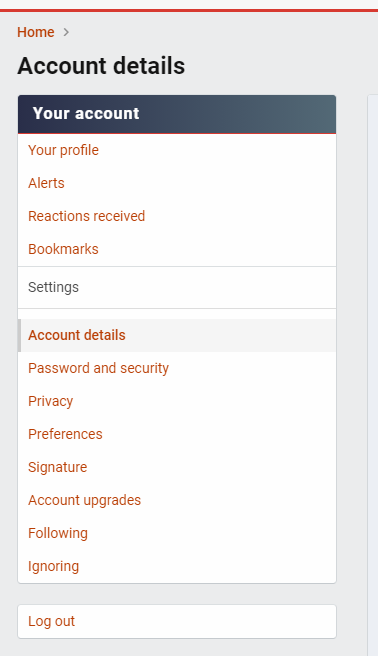Screen dimensions: 378x656
Task: Click the Account details page heading
Action: coord(101,66)
